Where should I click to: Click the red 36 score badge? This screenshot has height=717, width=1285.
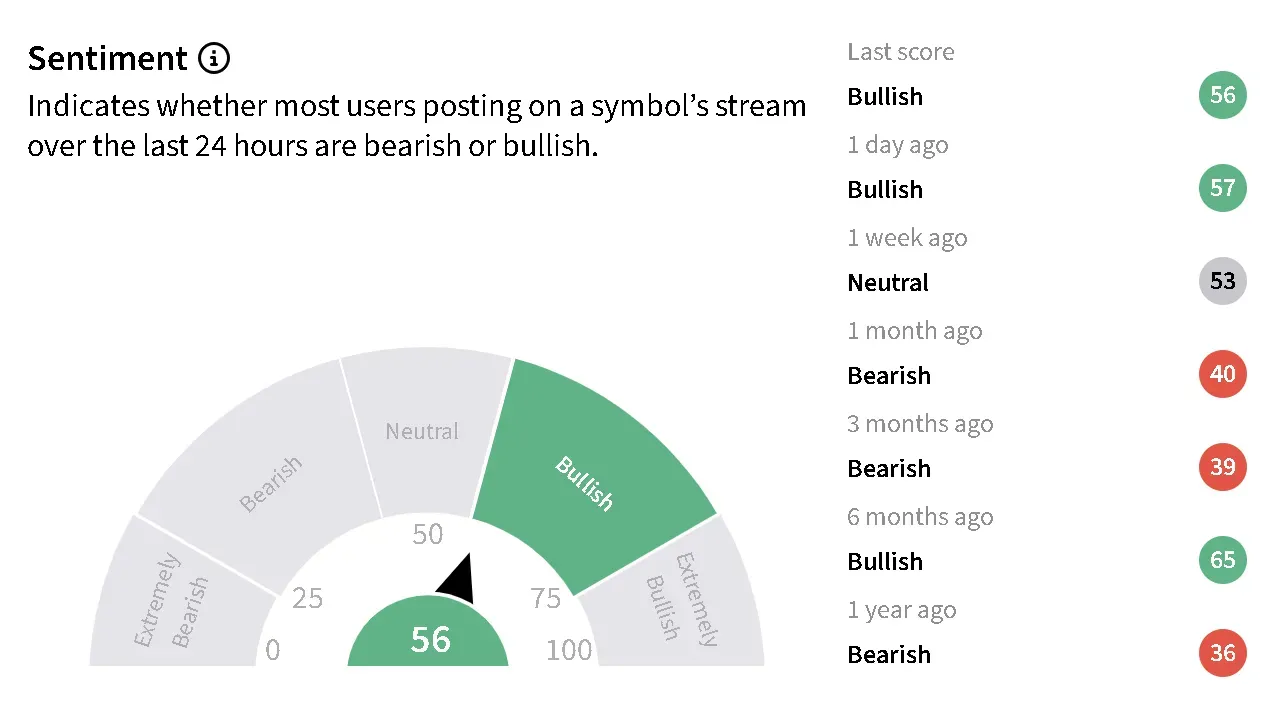pyautogui.click(x=1222, y=653)
